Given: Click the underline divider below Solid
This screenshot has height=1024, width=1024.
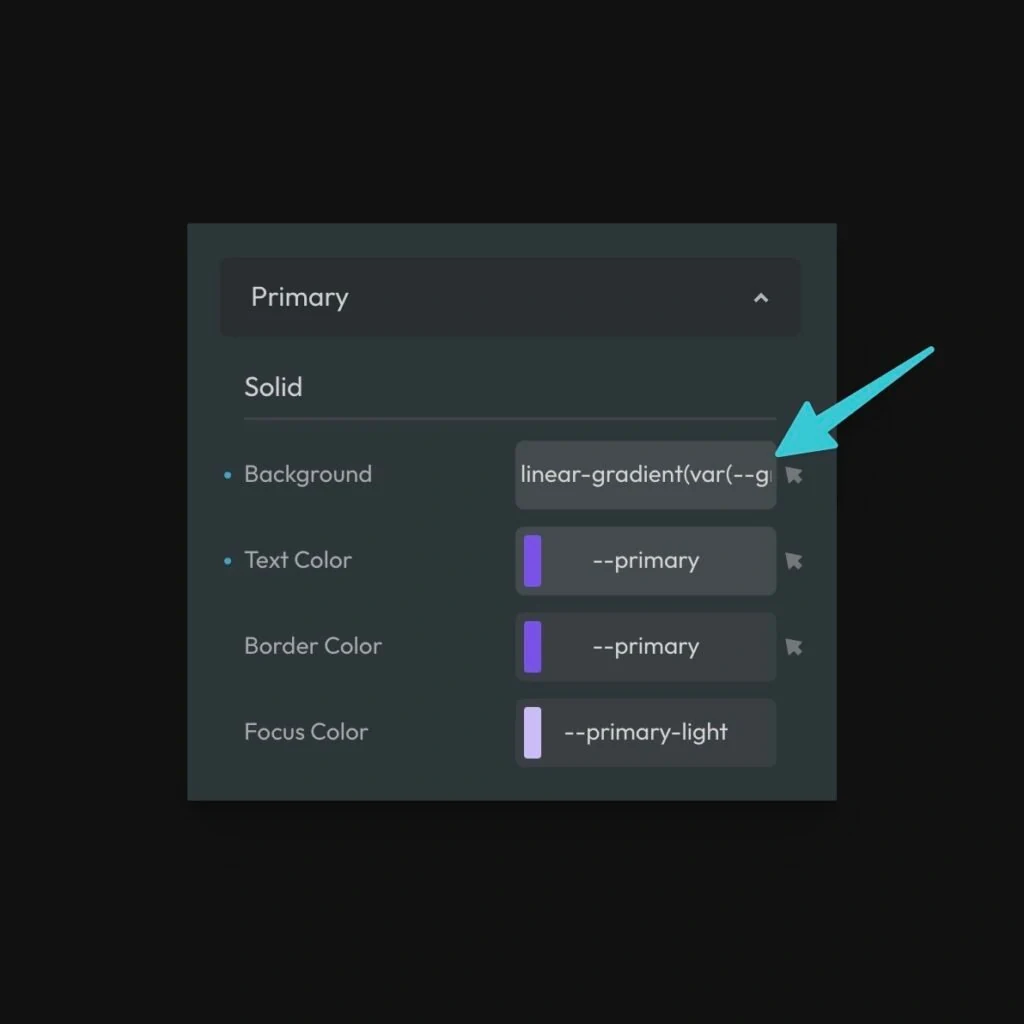Looking at the screenshot, I should 510,418.
